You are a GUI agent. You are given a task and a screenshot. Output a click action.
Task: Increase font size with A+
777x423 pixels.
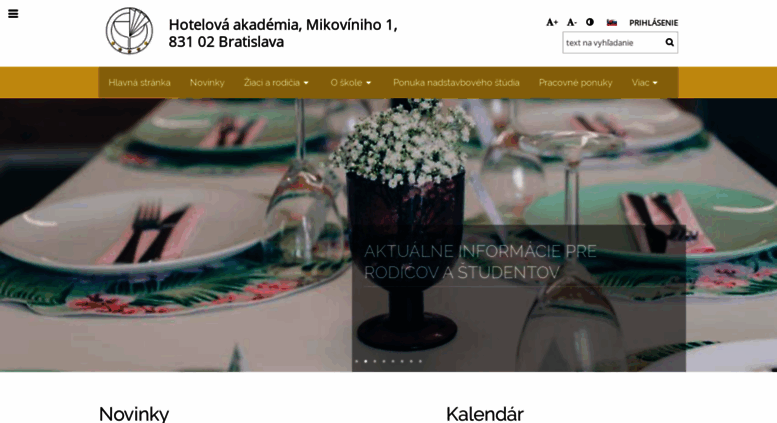click(552, 22)
